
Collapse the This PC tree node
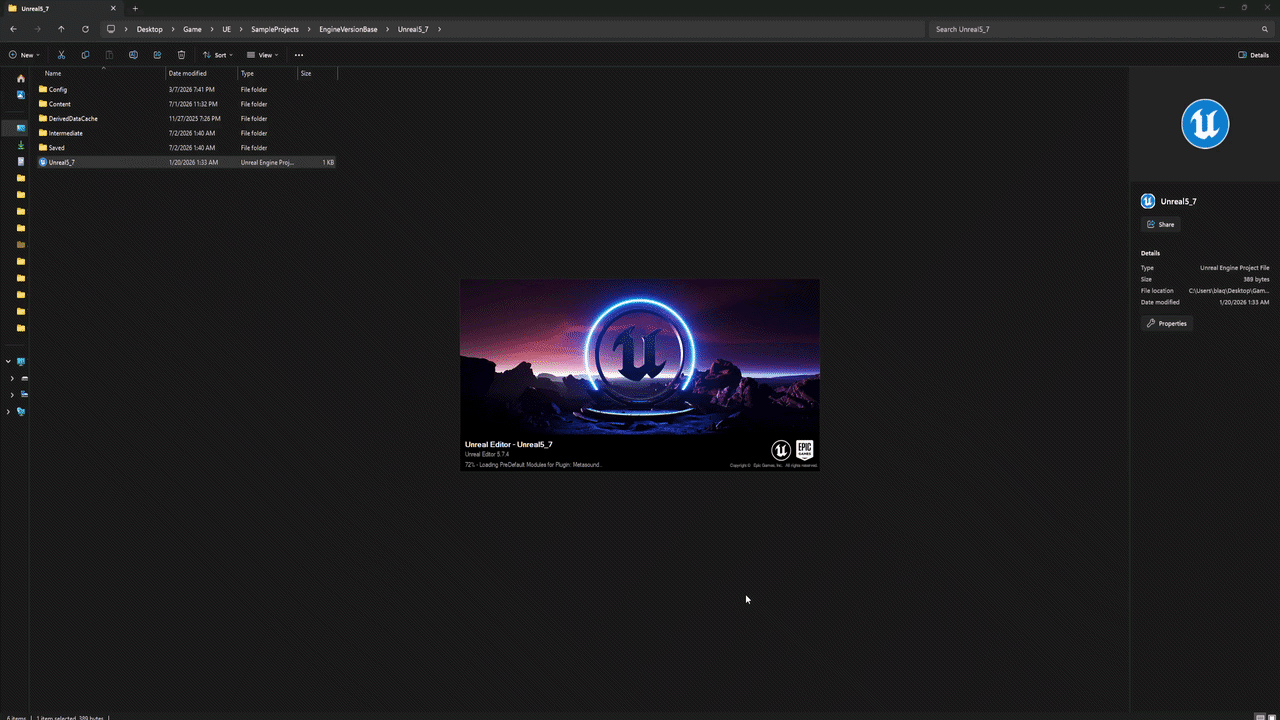click(x=8, y=362)
